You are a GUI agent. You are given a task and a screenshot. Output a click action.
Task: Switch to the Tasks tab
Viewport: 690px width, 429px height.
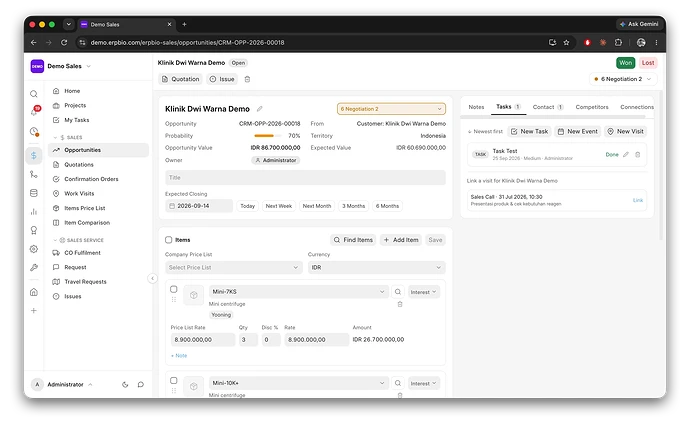pyautogui.click(x=508, y=107)
